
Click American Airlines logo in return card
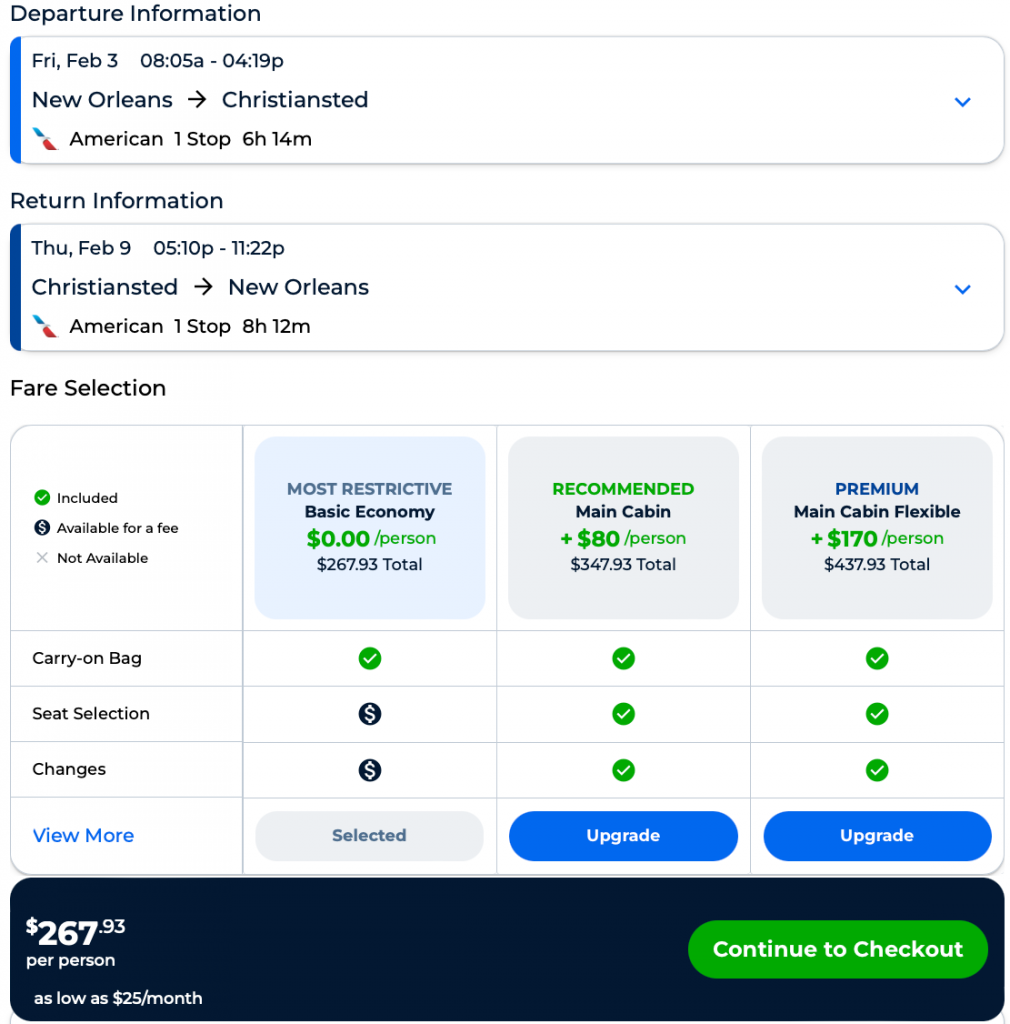tap(45, 326)
